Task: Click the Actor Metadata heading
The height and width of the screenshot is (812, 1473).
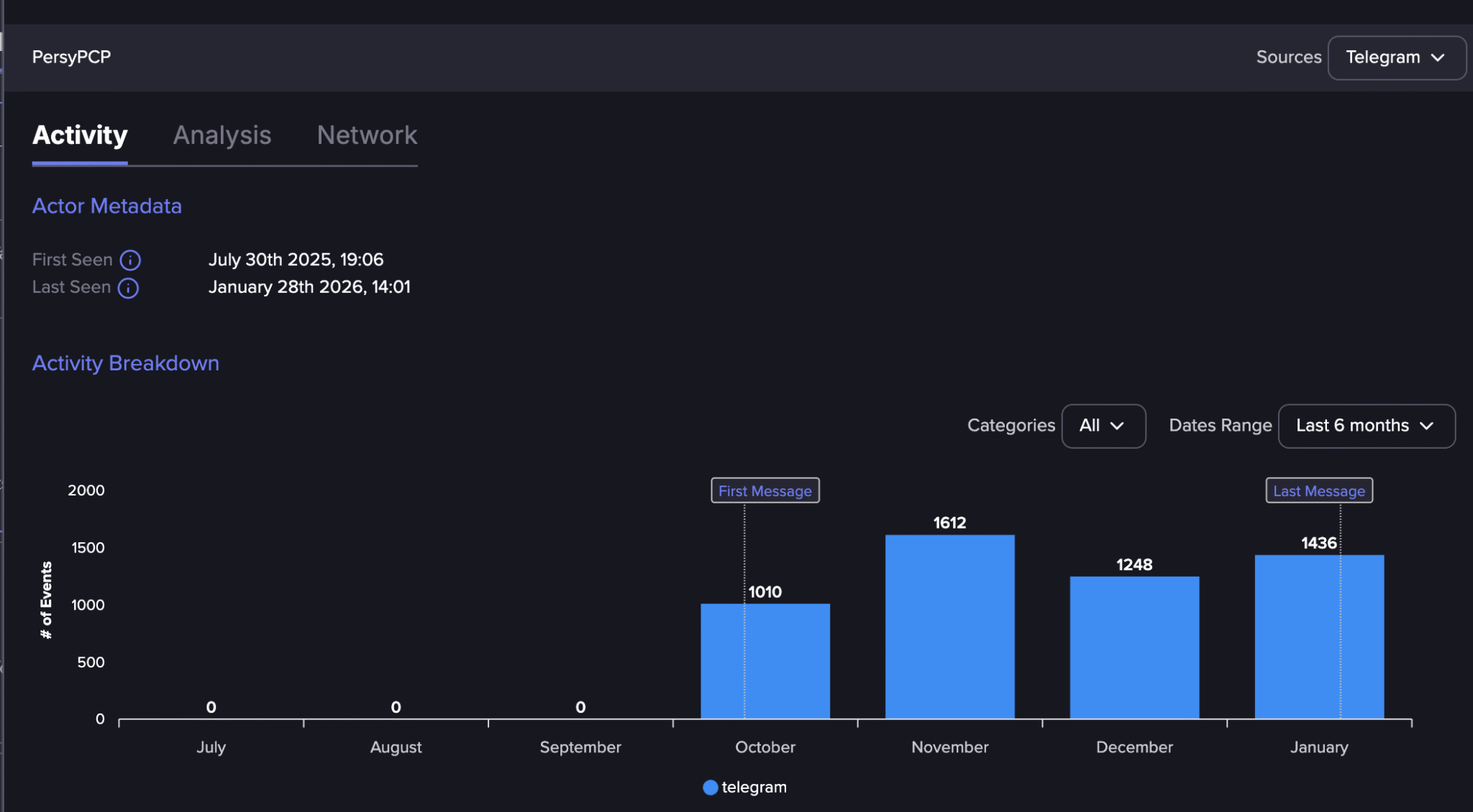Action: pos(106,206)
